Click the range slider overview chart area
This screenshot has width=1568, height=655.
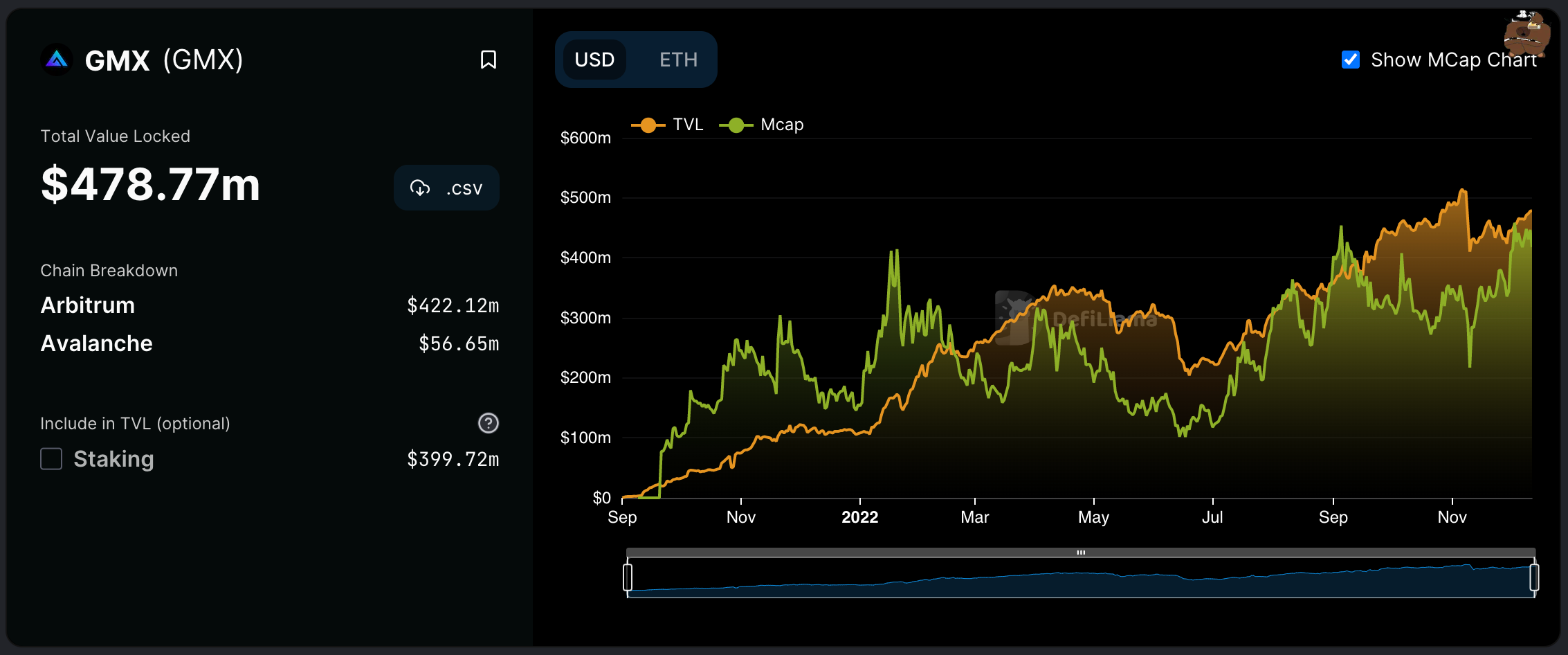[x=1081, y=578]
